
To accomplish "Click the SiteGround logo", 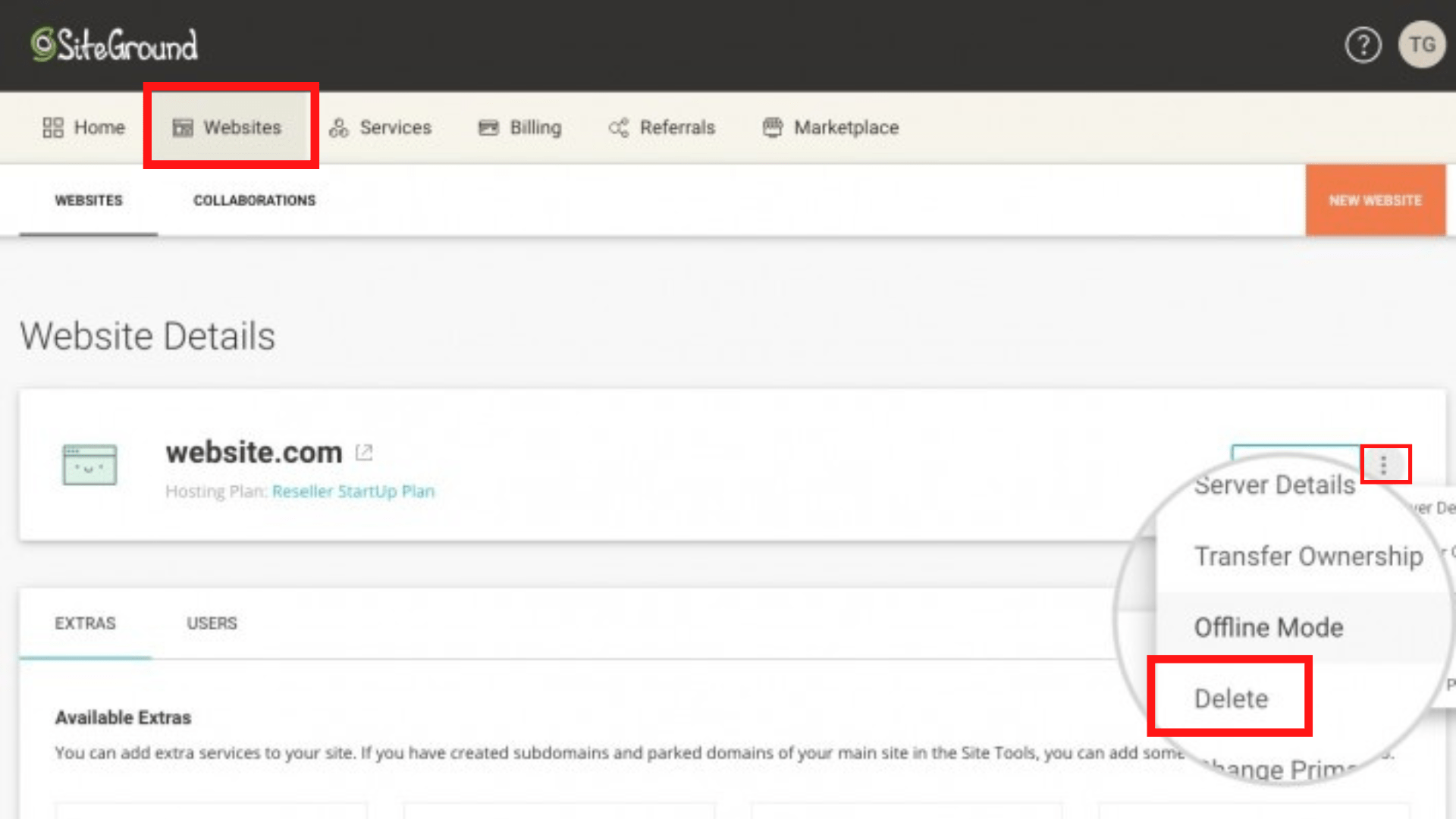I will (x=114, y=45).
